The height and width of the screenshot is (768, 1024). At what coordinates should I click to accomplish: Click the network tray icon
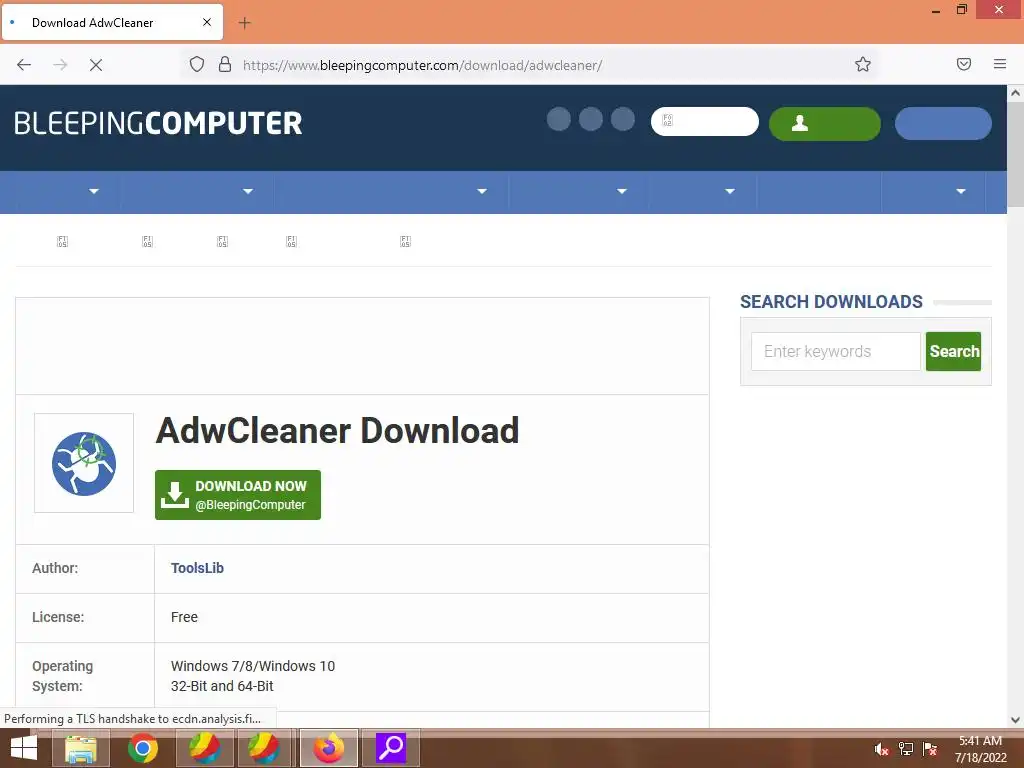click(x=906, y=749)
